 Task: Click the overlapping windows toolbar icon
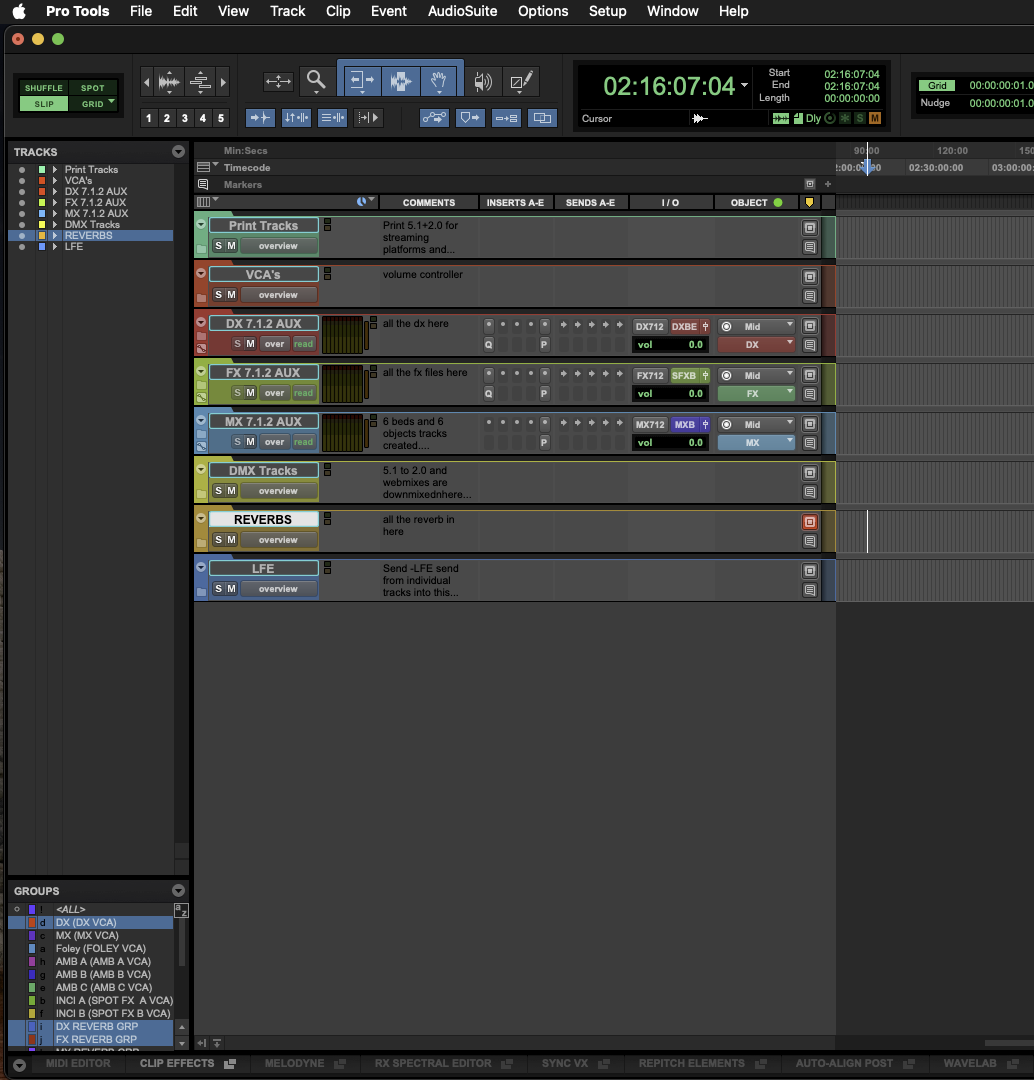click(542, 118)
